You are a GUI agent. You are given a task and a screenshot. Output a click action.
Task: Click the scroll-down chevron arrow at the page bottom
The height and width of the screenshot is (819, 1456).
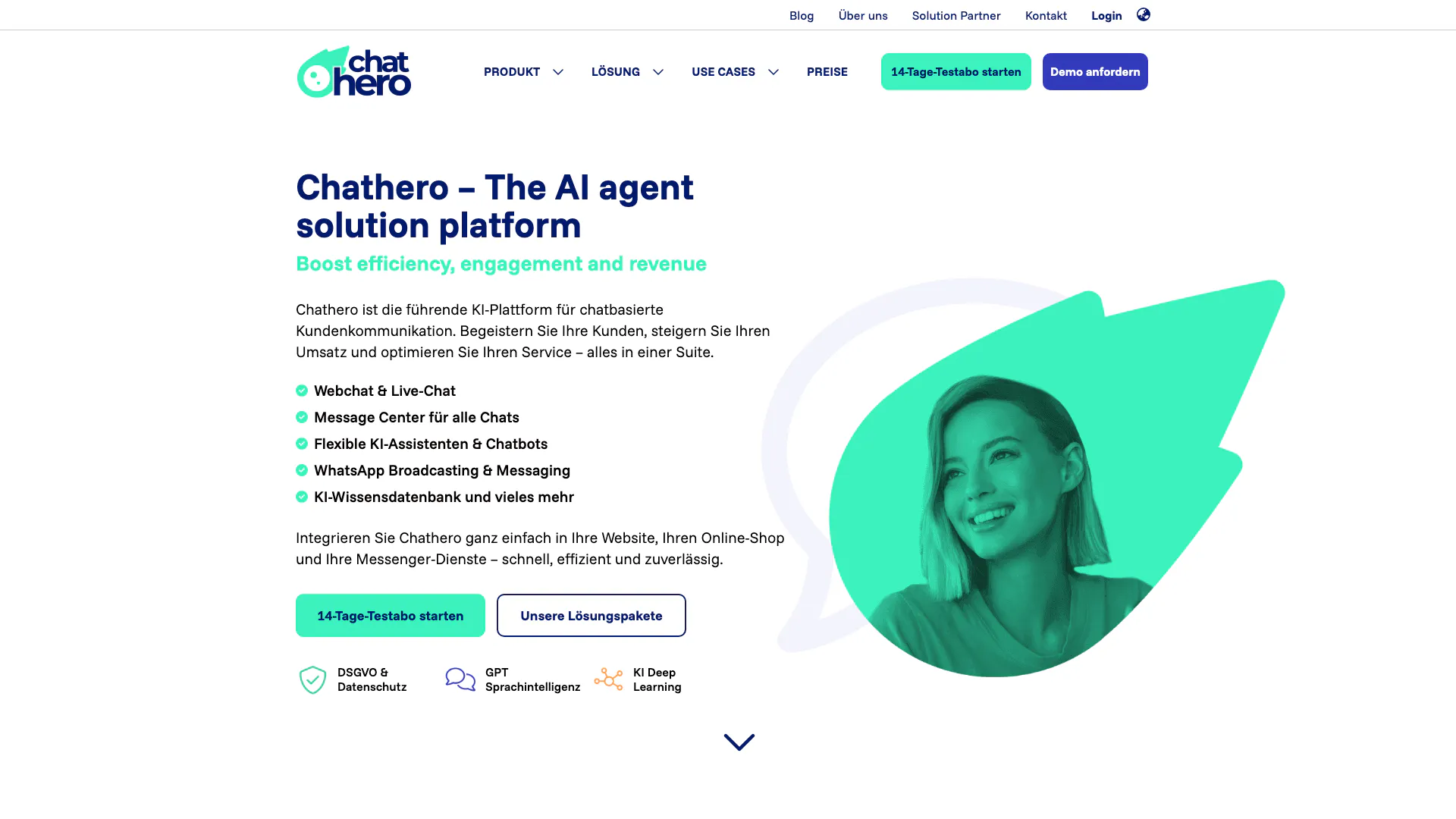tap(739, 742)
